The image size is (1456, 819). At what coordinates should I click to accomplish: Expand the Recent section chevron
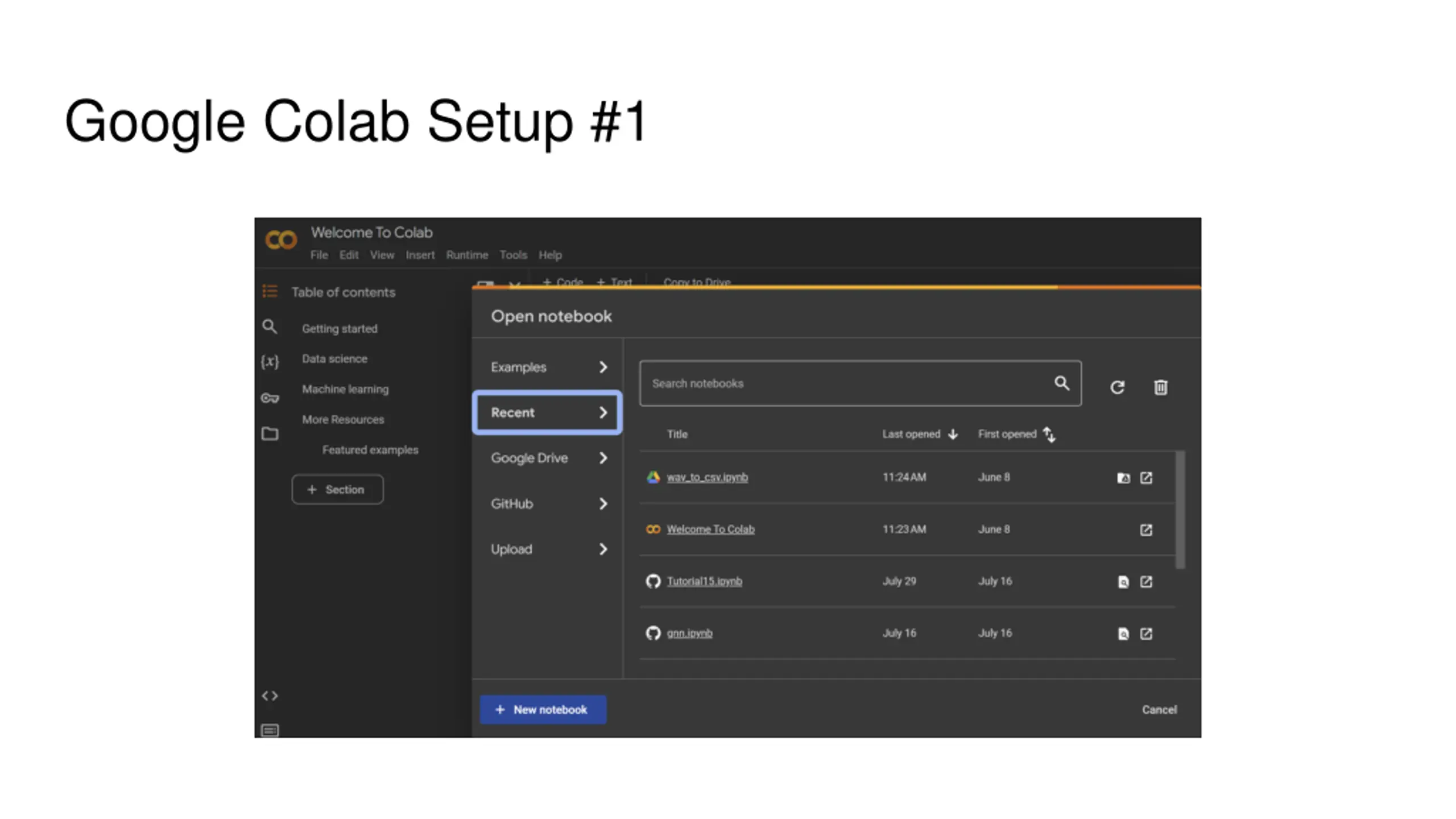pyautogui.click(x=603, y=413)
